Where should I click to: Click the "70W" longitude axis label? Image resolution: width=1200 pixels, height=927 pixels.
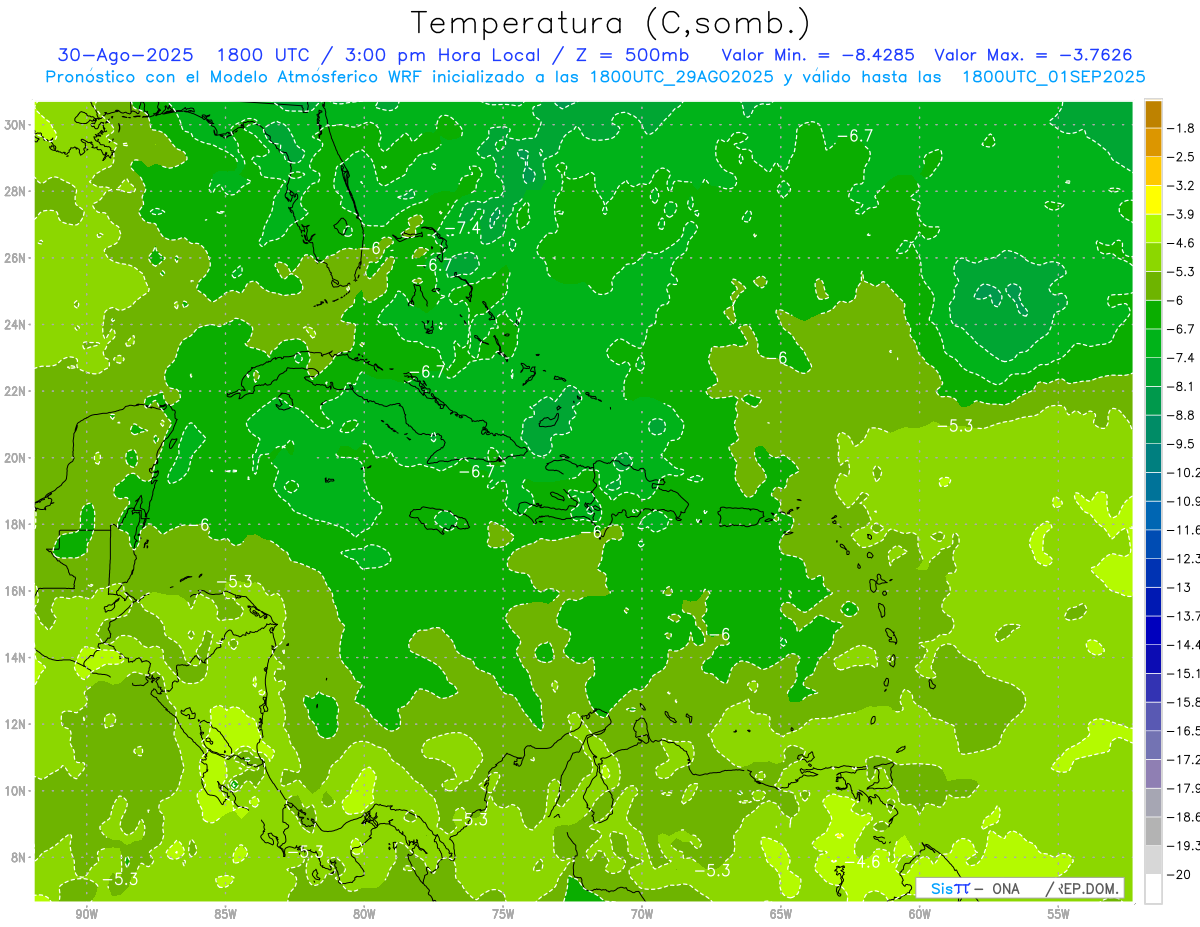[642, 914]
